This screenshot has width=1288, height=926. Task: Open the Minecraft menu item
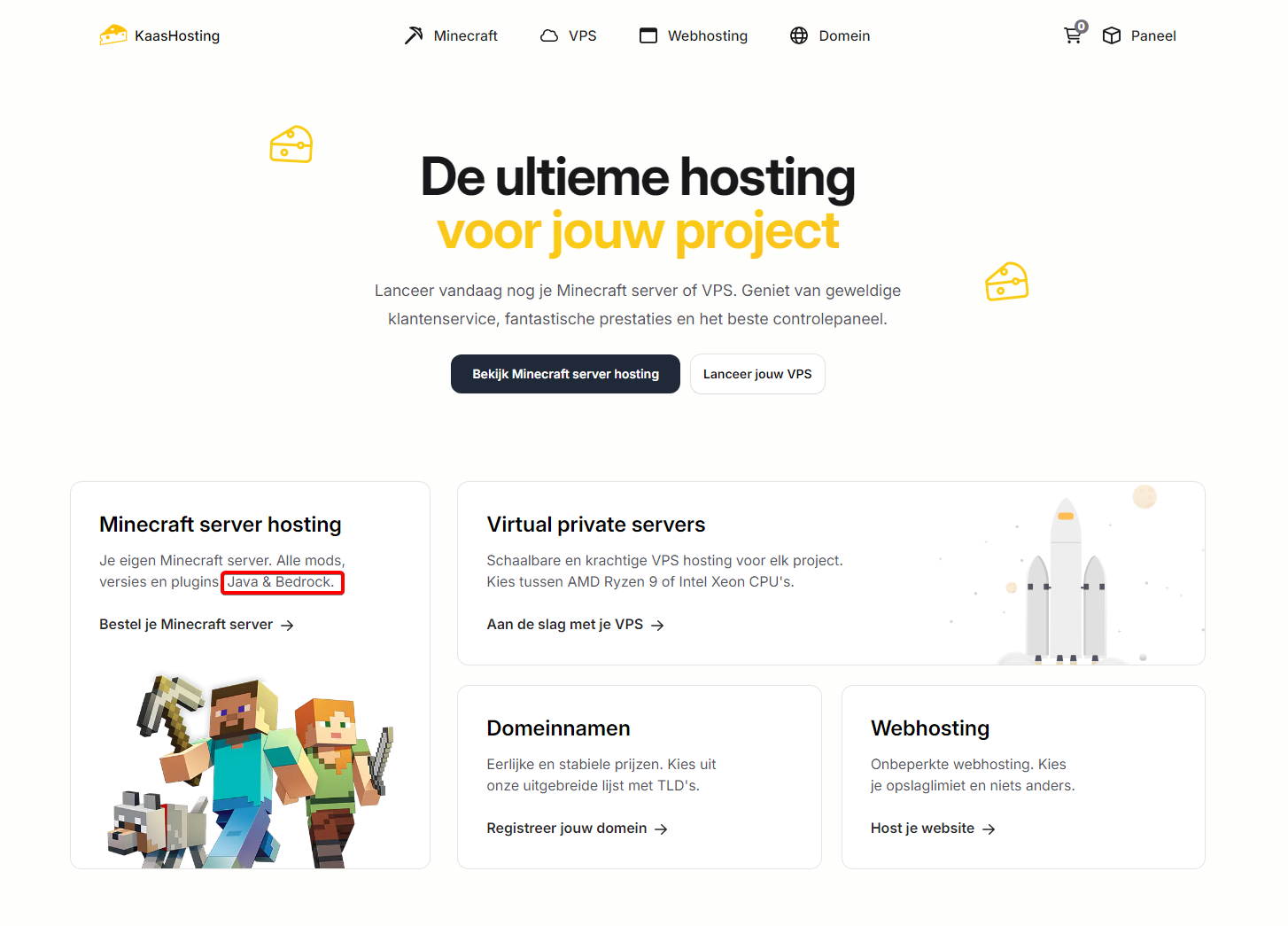click(x=465, y=35)
